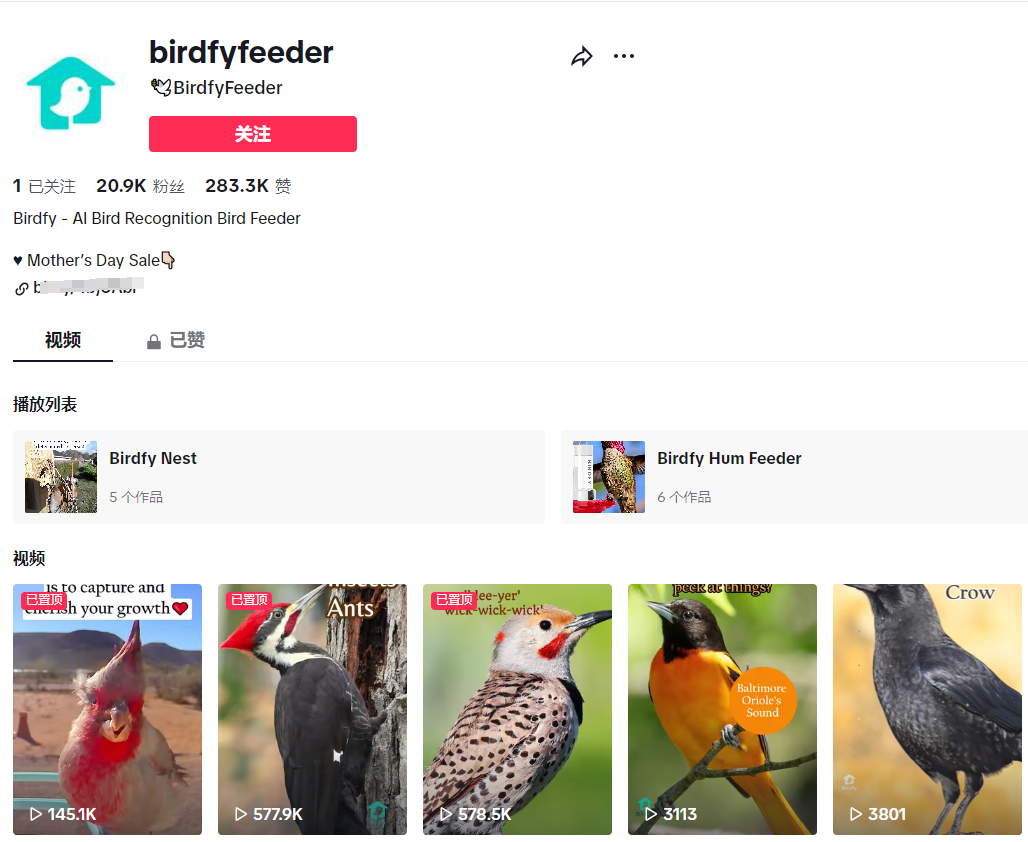View the 1 已关注 following count
The height and width of the screenshot is (842, 1028).
pyautogui.click(x=44, y=186)
